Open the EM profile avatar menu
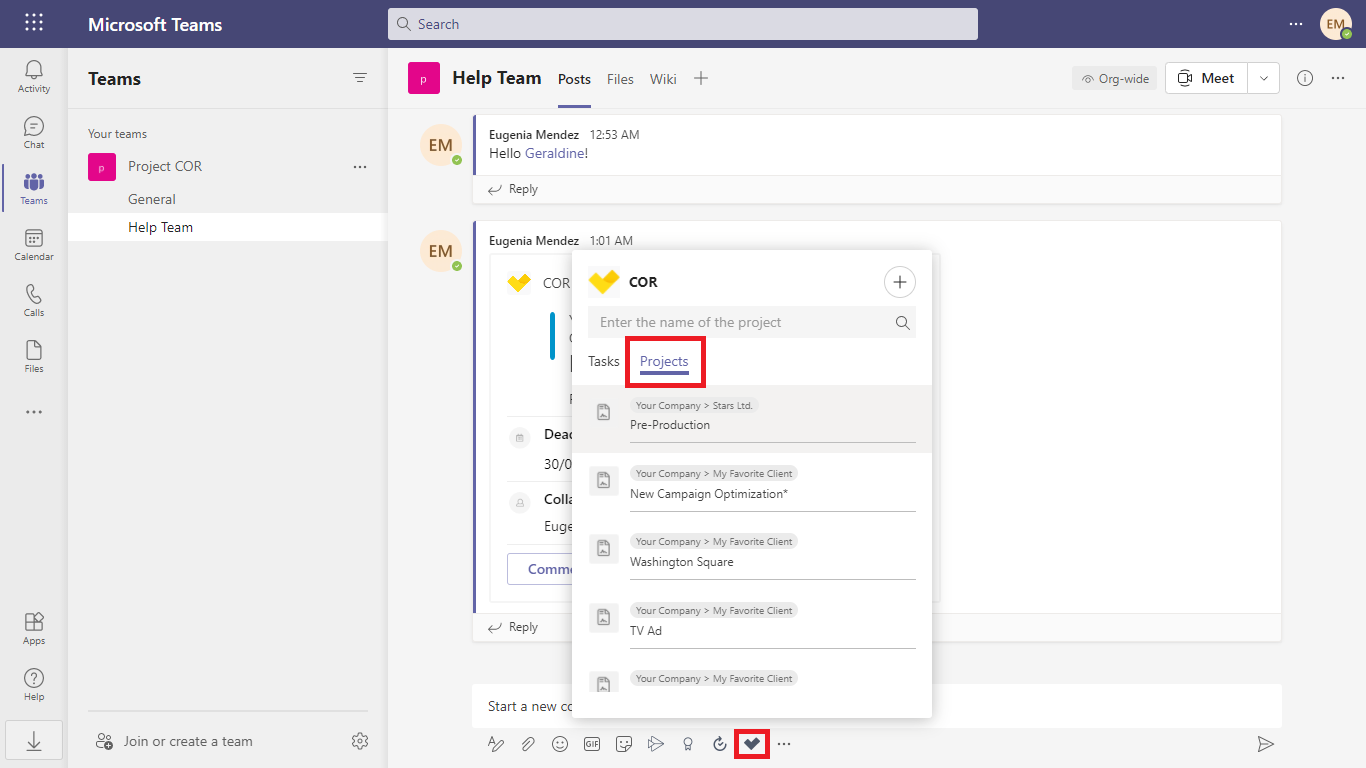The height and width of the screenshot is (768, 1366). pyautogui.click(x=1336, y=24)
